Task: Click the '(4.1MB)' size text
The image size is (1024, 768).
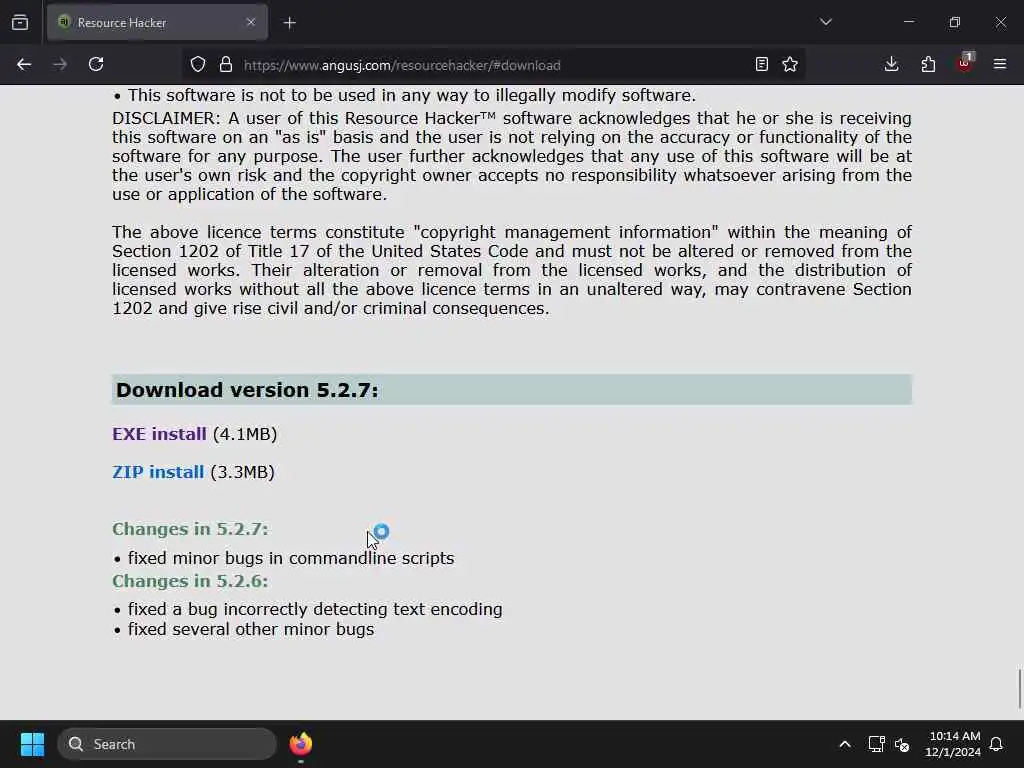Action: tap(245, 434)
